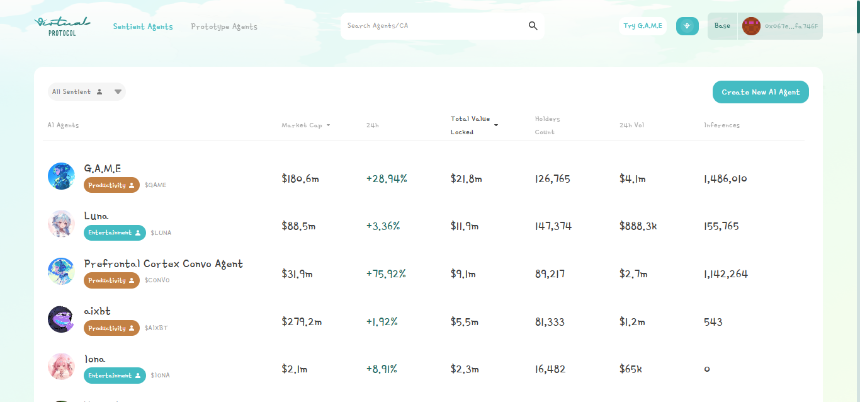Click the 24h Vol column header

(x=631, y=125)
